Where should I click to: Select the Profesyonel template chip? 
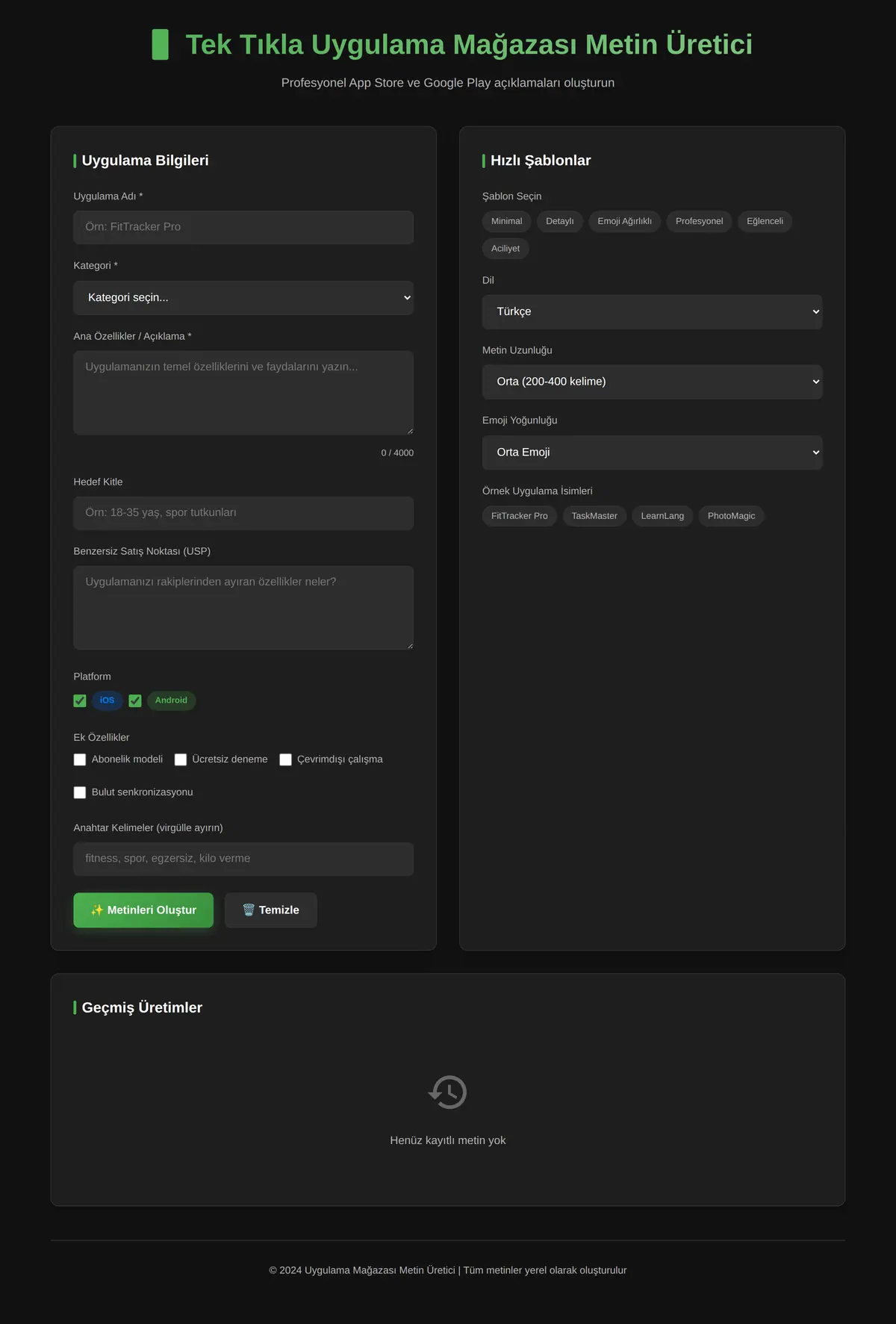point(699,221)
